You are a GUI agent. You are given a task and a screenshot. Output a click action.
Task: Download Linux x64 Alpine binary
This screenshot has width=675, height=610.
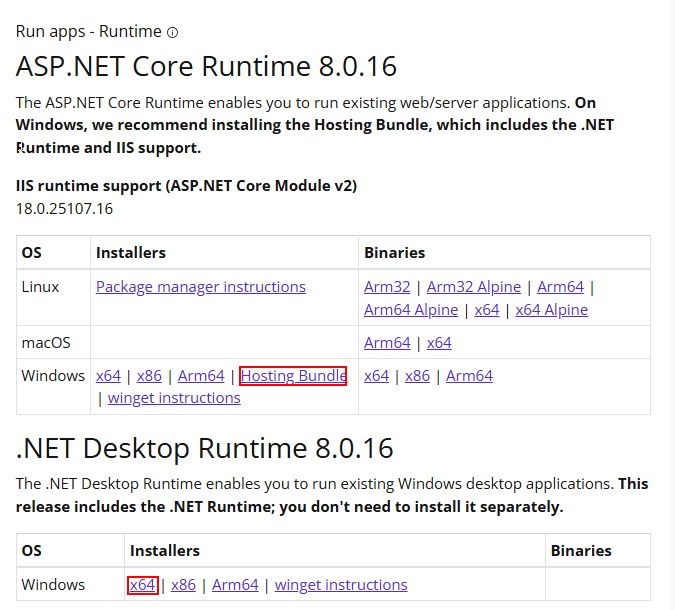click(x=551, y=310)
